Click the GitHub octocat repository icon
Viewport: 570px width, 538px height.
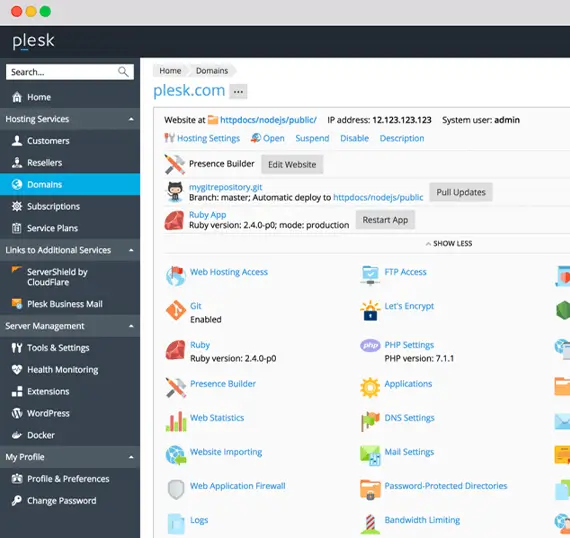(175, 192)
